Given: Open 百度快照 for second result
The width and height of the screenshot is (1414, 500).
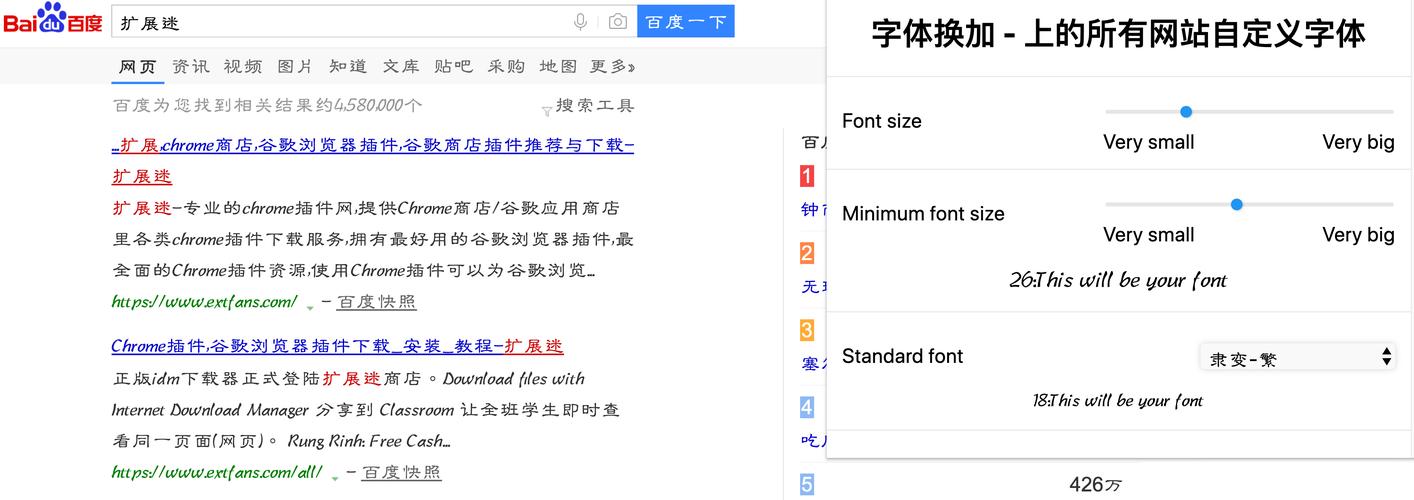Looking at the screenshot, I should [401, 473].
